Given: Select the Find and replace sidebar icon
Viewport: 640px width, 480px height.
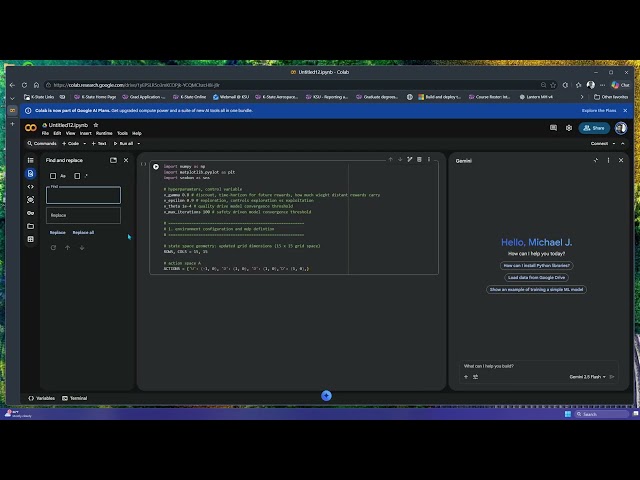Looking at the screenshot, I should coord(31,173).
